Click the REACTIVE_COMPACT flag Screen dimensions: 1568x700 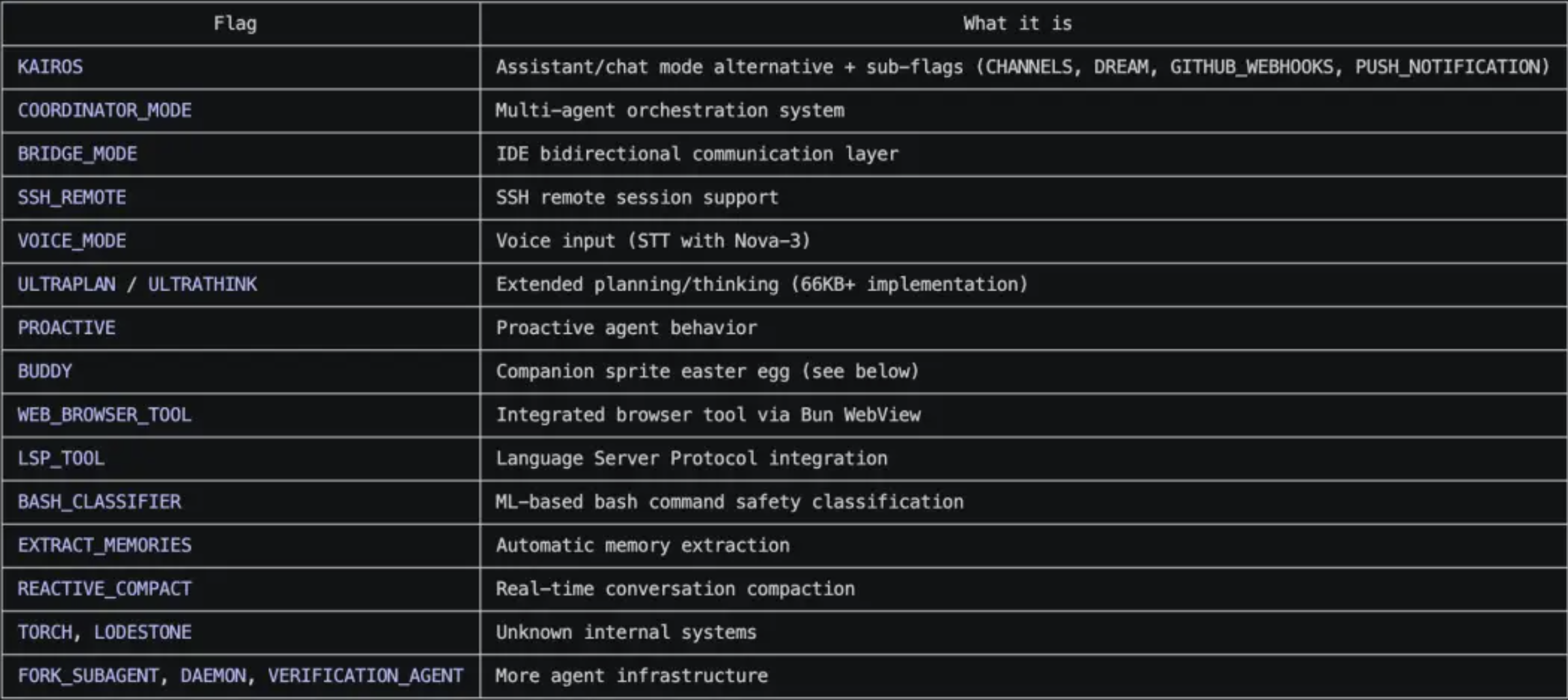coord(104,589)
